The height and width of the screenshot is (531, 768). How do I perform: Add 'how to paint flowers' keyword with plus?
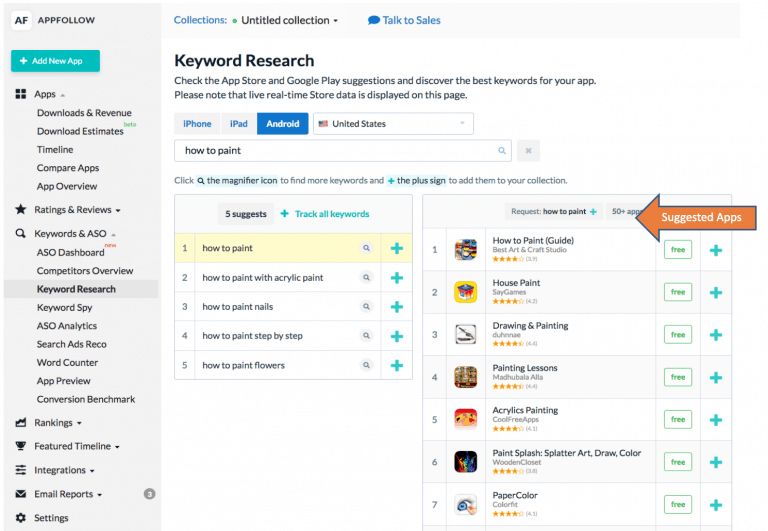coord(397,365)
